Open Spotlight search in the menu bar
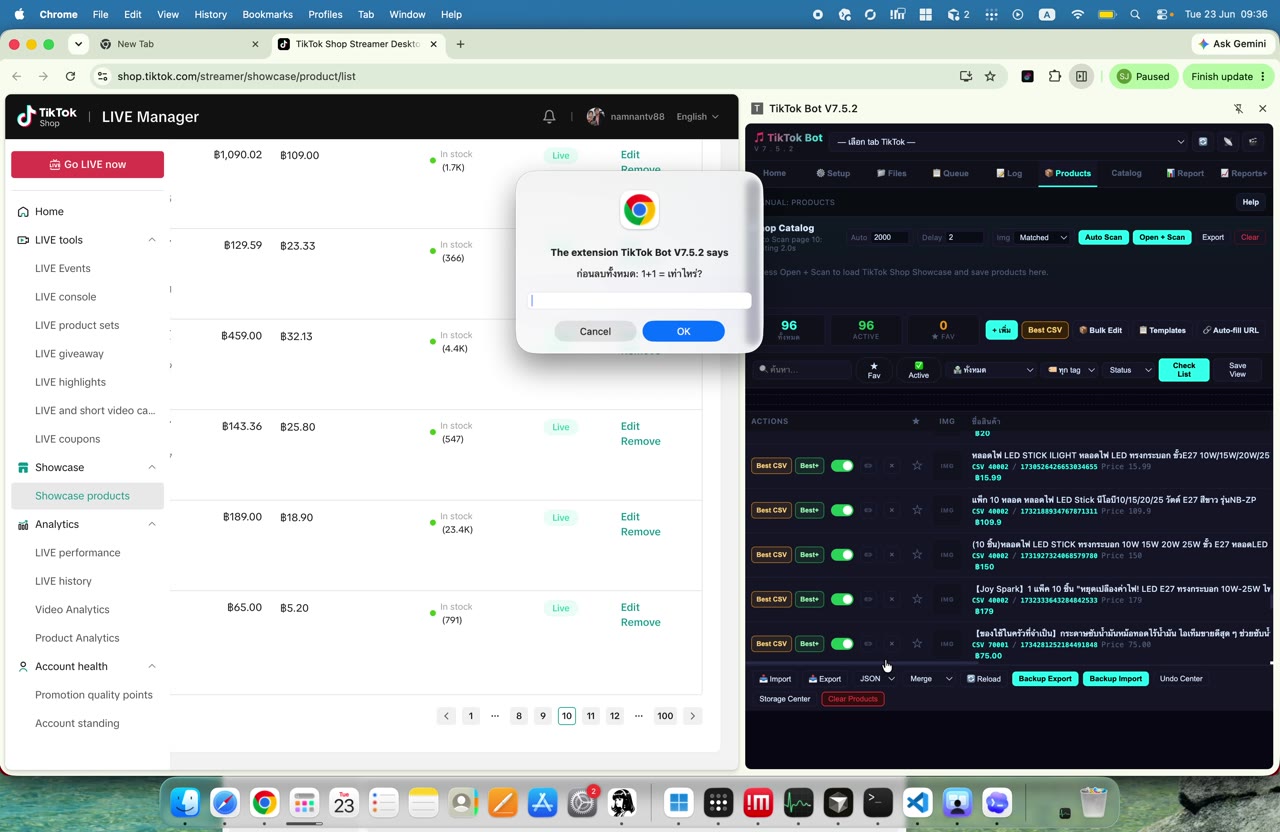Viewport: 1280px width, 832px height. point(1135,15)
